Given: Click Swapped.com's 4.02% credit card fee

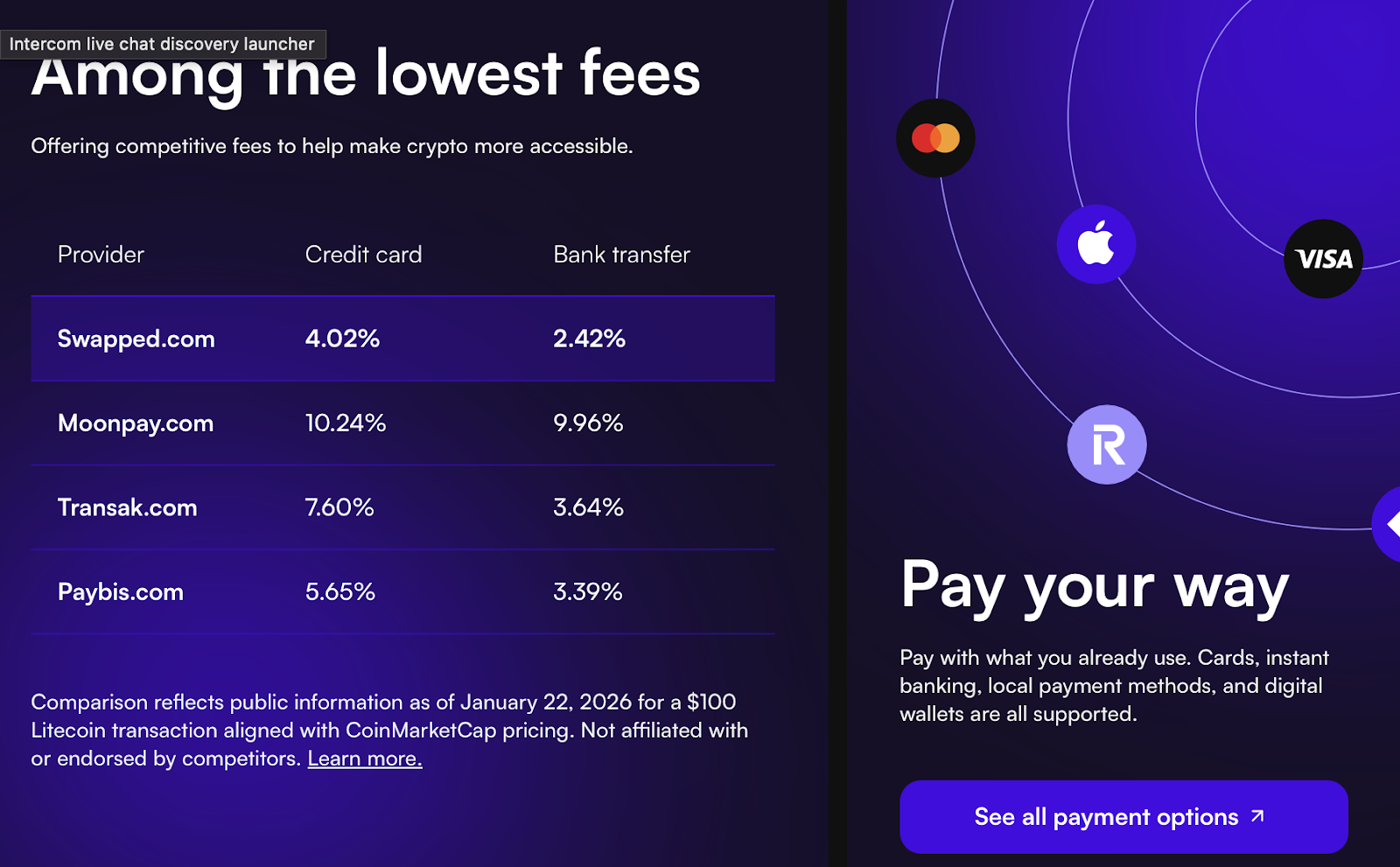Looking at the screenshot, I should tap(342, 339).
